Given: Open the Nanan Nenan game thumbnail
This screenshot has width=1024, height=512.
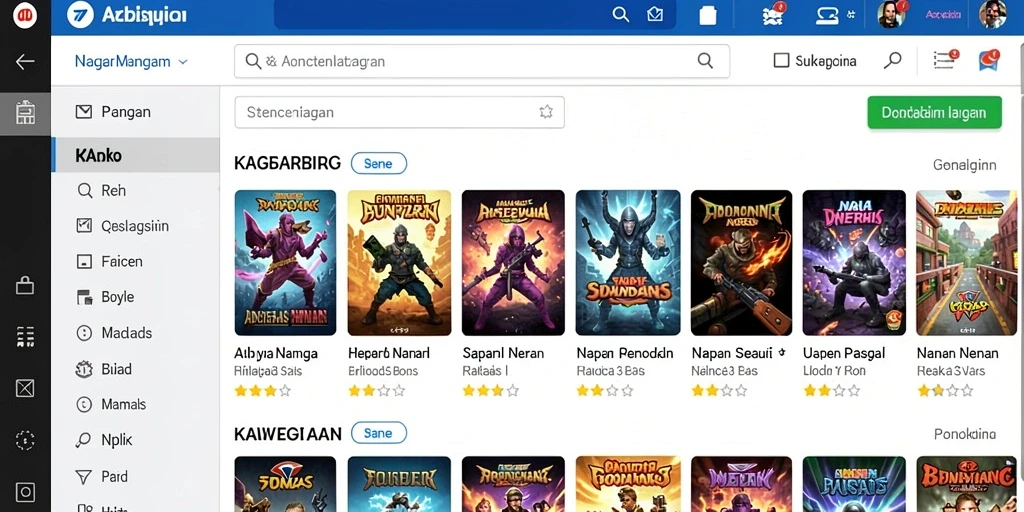Looking at the screenshot, I should [967, 263].
